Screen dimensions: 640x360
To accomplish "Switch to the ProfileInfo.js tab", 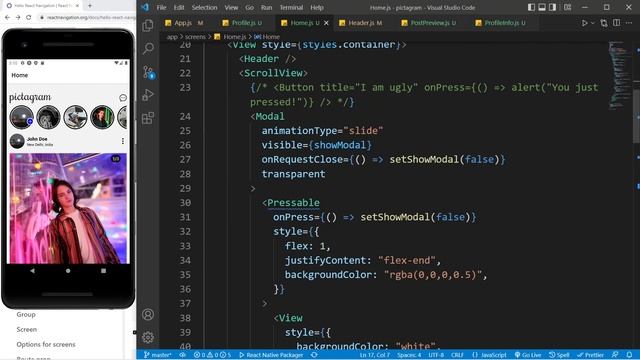I will pyautogui.click(x=504, y=23).
